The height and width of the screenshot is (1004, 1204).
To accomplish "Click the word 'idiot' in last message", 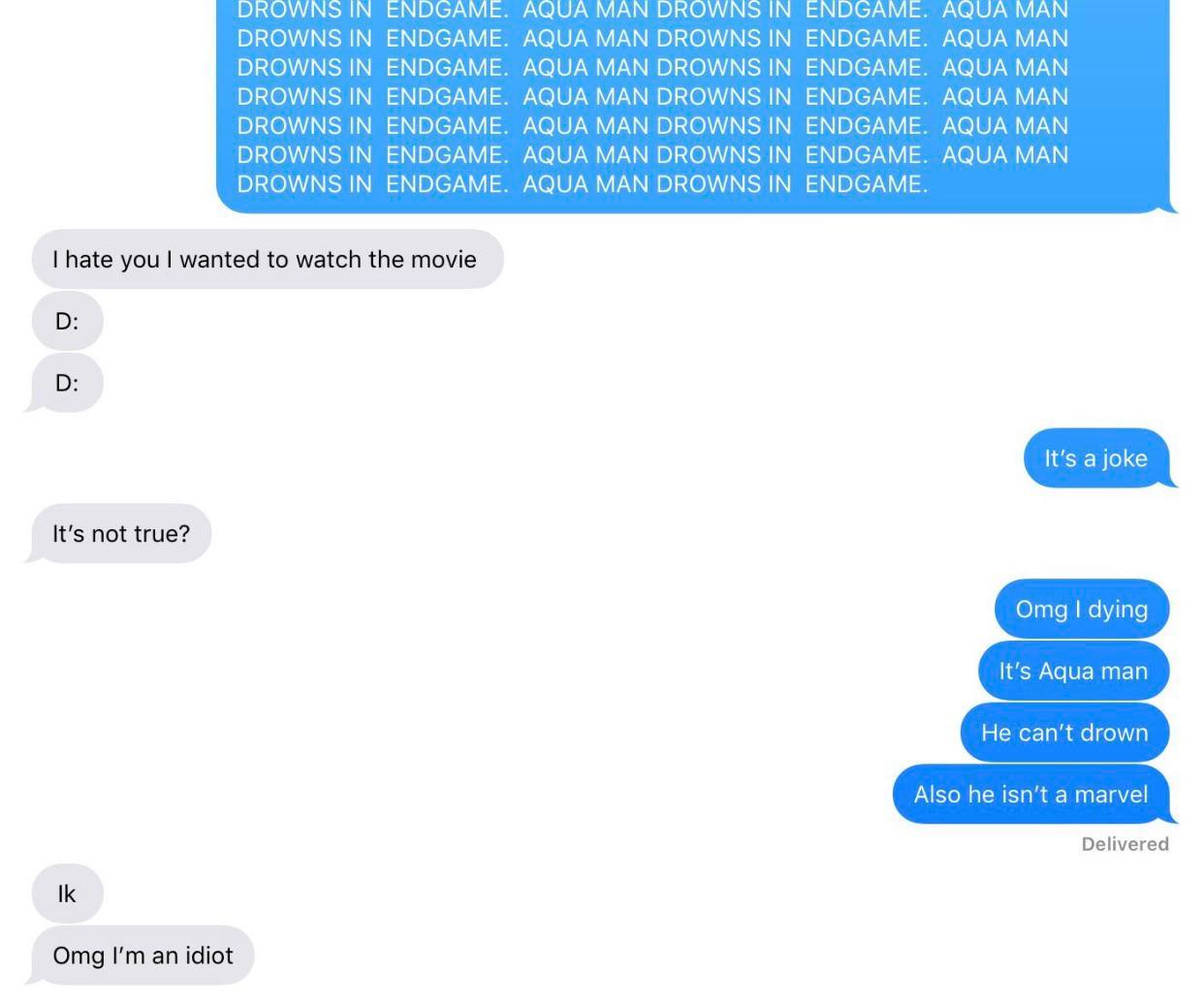I will [x=208, y=956].
